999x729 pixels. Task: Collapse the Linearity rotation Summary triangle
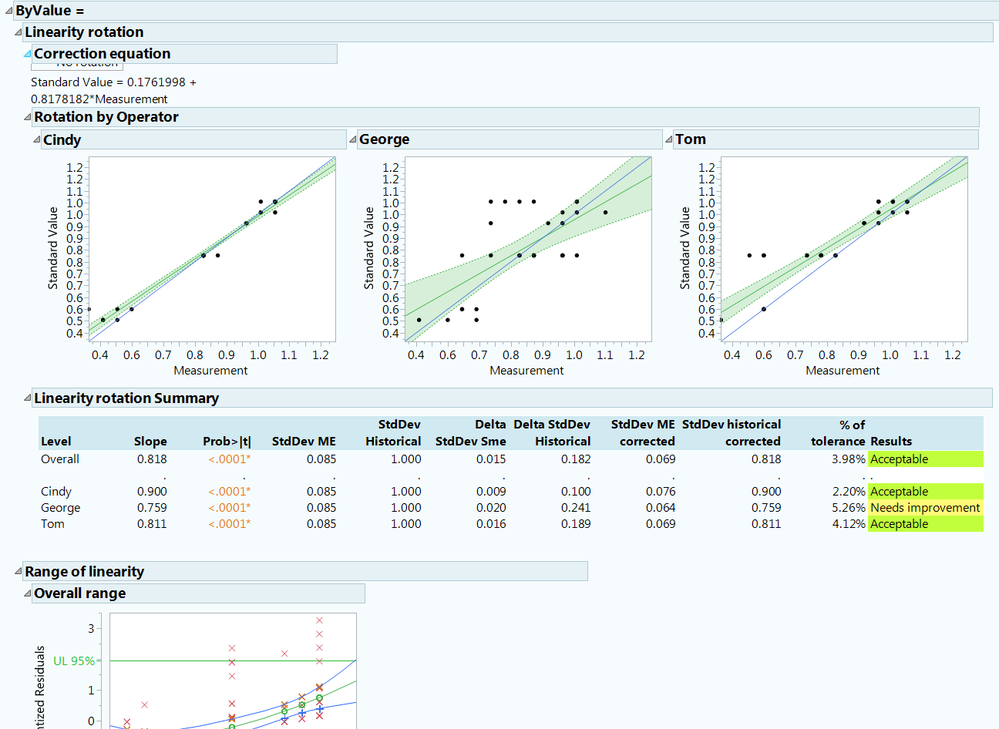[x=27, y=398]
